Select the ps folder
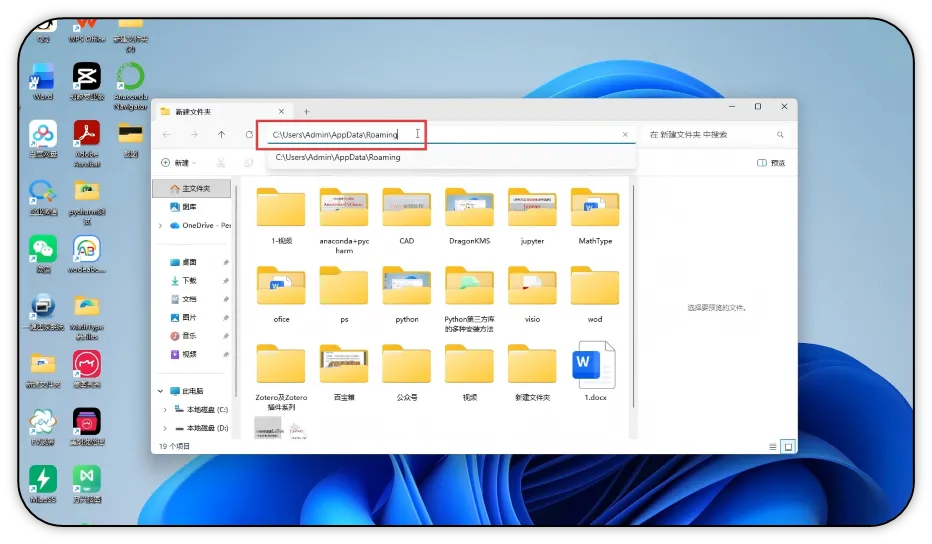 pyautogui.click(x=344, y=294)
